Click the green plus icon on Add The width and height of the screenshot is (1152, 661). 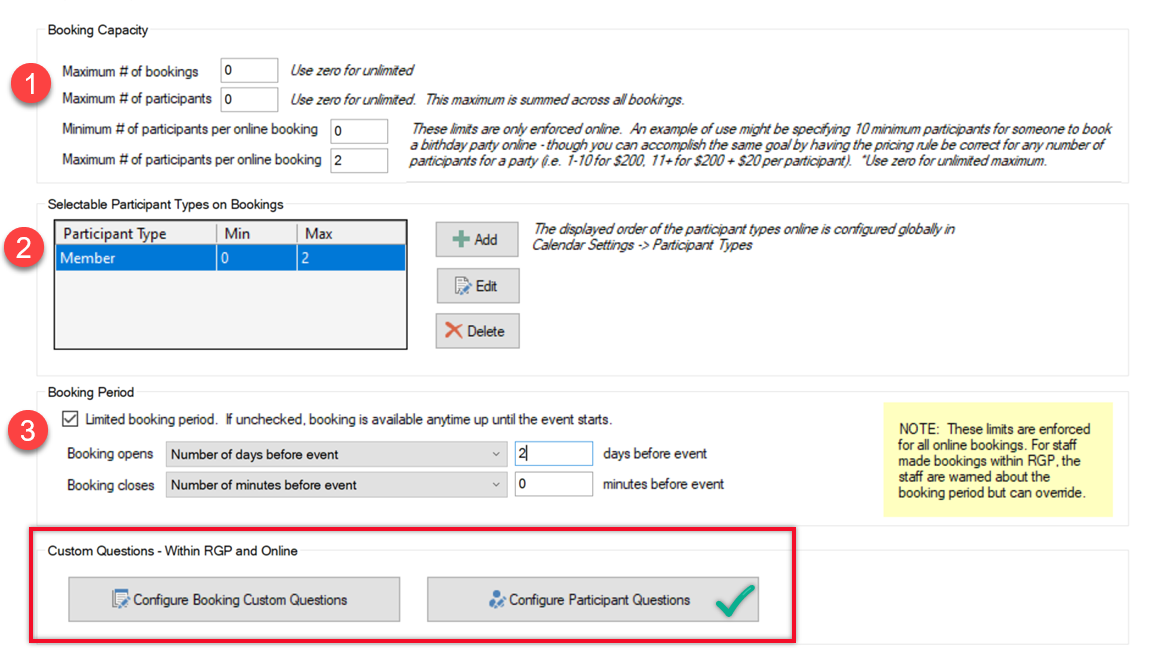click(x=461, y=240)
